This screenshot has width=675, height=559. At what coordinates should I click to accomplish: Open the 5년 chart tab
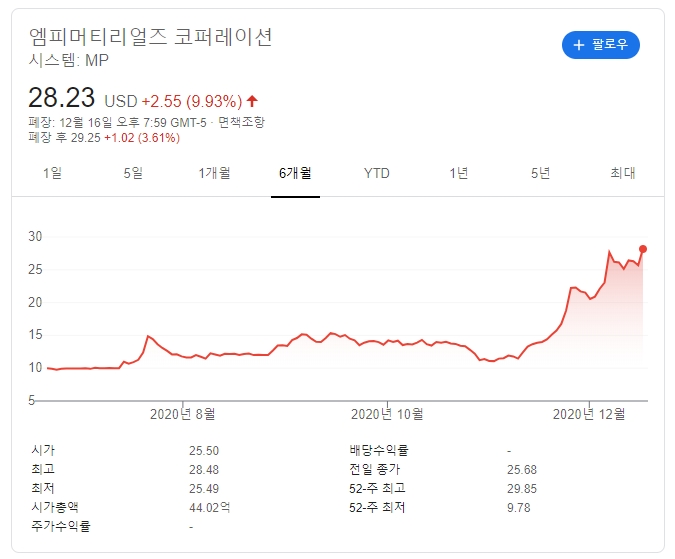(540, 173)
